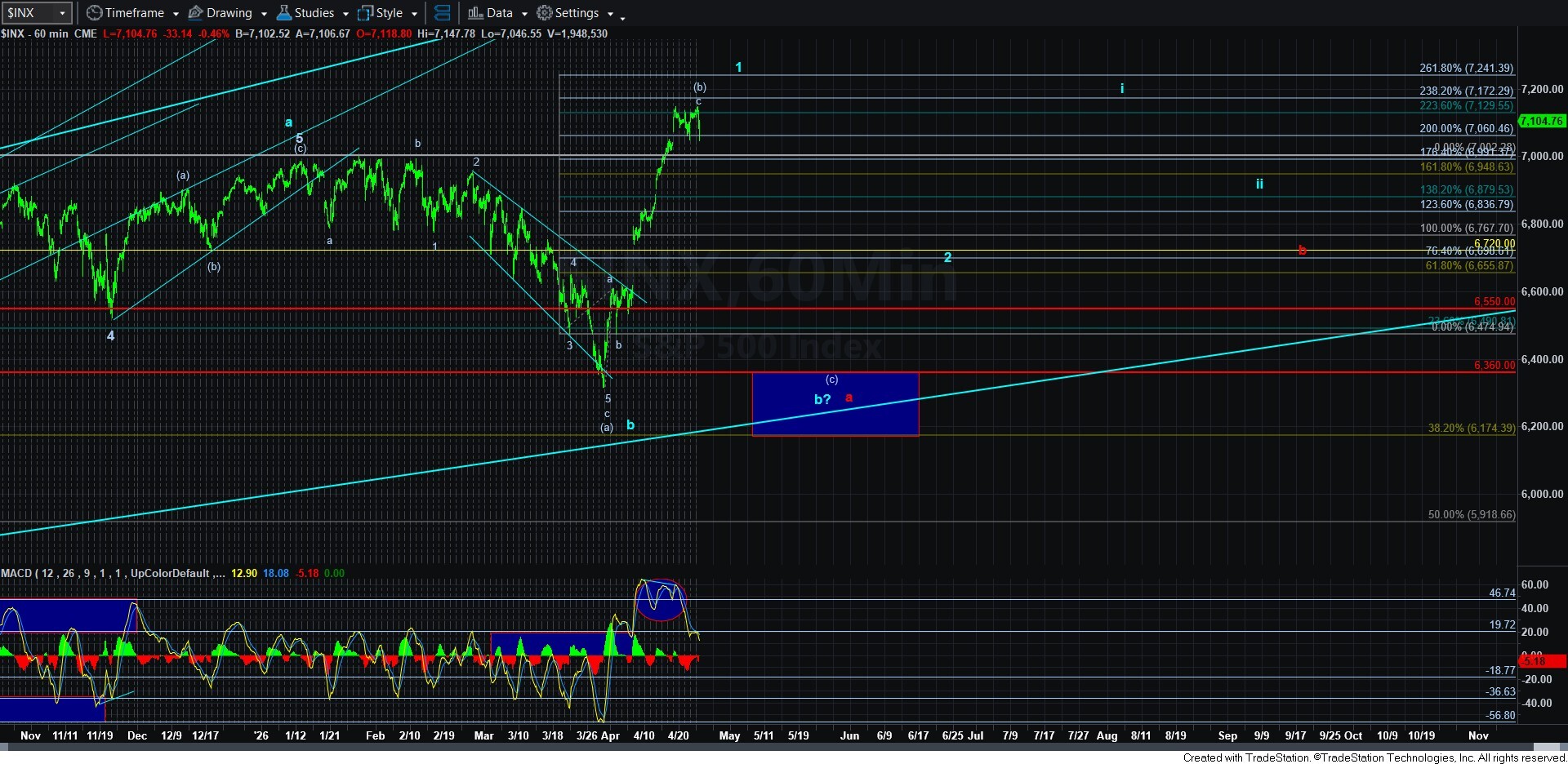This screenshot has width=1568, height=764.
Task: Open the toolbar overflow arrow after Settings
Action: (x=622, y=16)
